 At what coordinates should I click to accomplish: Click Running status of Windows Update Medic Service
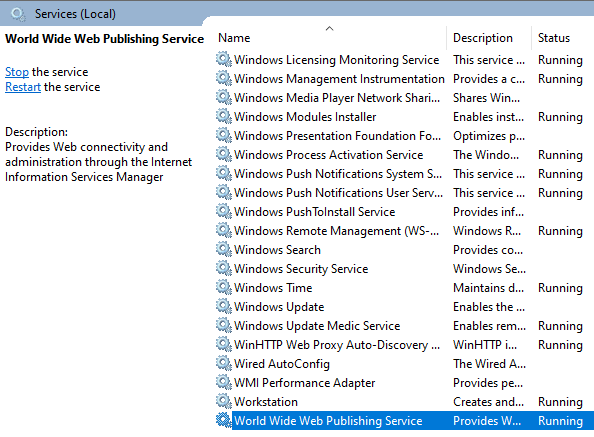point(560,326)
